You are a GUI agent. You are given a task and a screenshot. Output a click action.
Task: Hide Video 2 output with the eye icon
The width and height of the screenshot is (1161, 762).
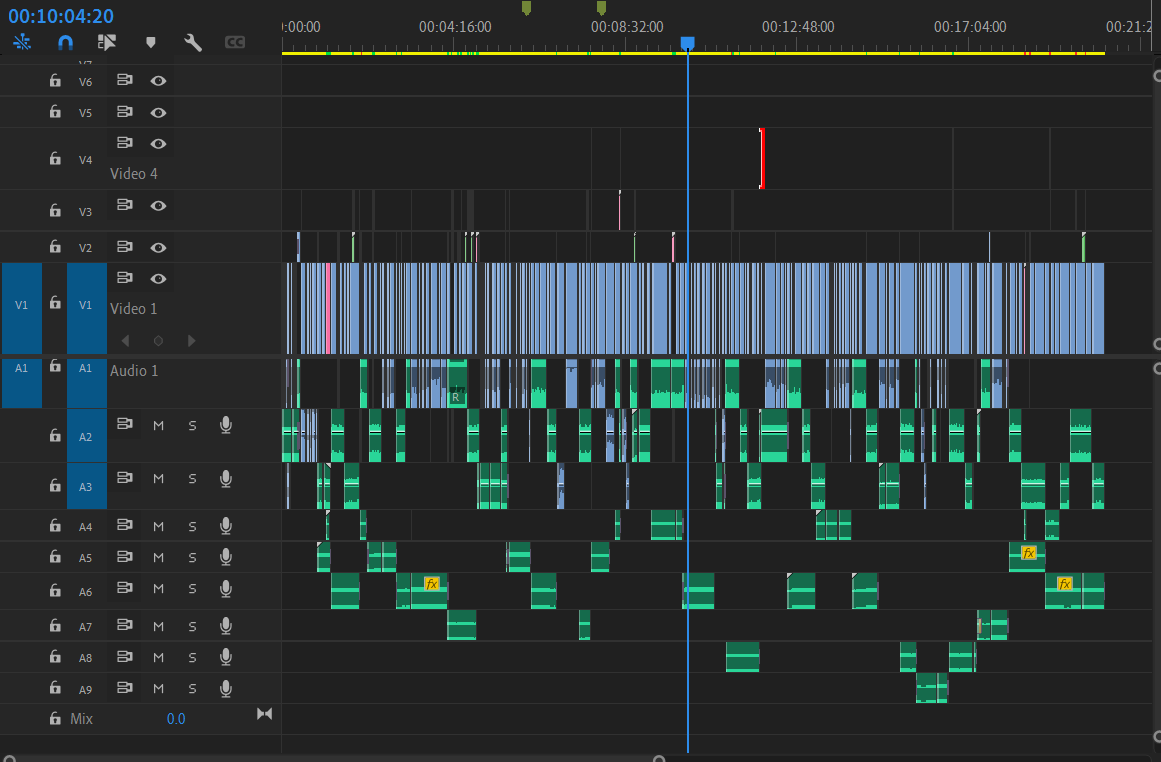[x=158, y=246]
